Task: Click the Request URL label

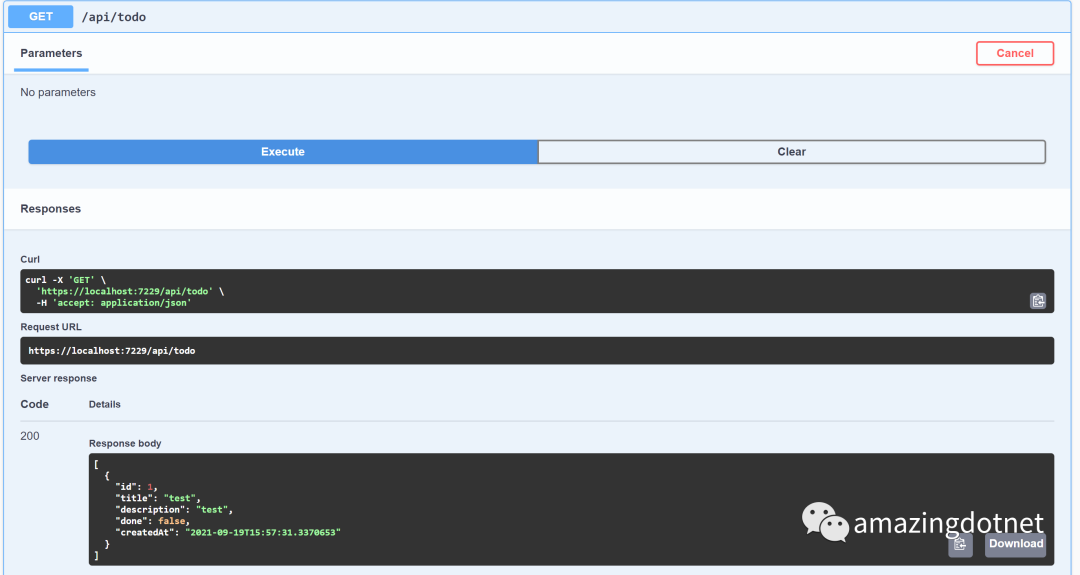Action: pyautogui.click(x=50, y=327)
